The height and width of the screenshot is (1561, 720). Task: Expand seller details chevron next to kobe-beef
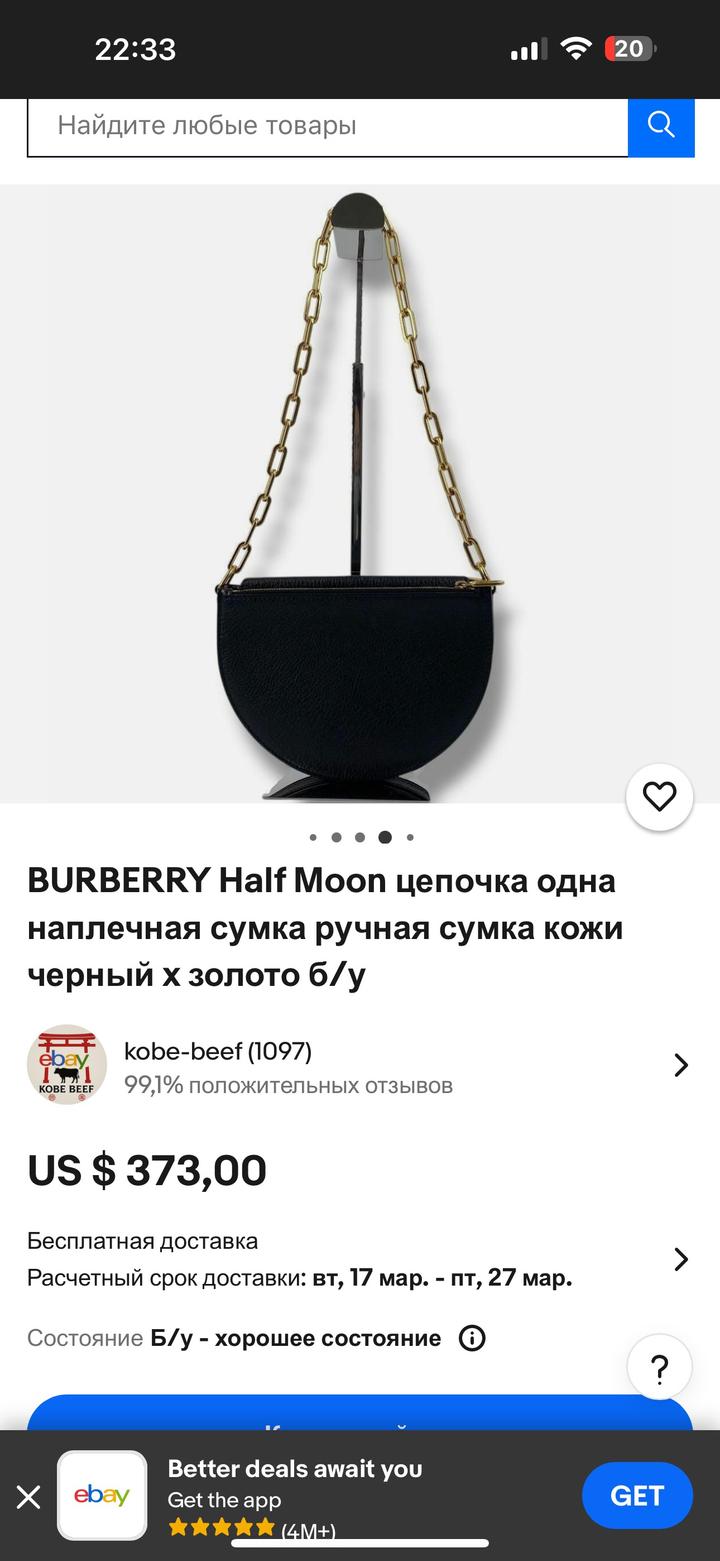point(681,1065)
